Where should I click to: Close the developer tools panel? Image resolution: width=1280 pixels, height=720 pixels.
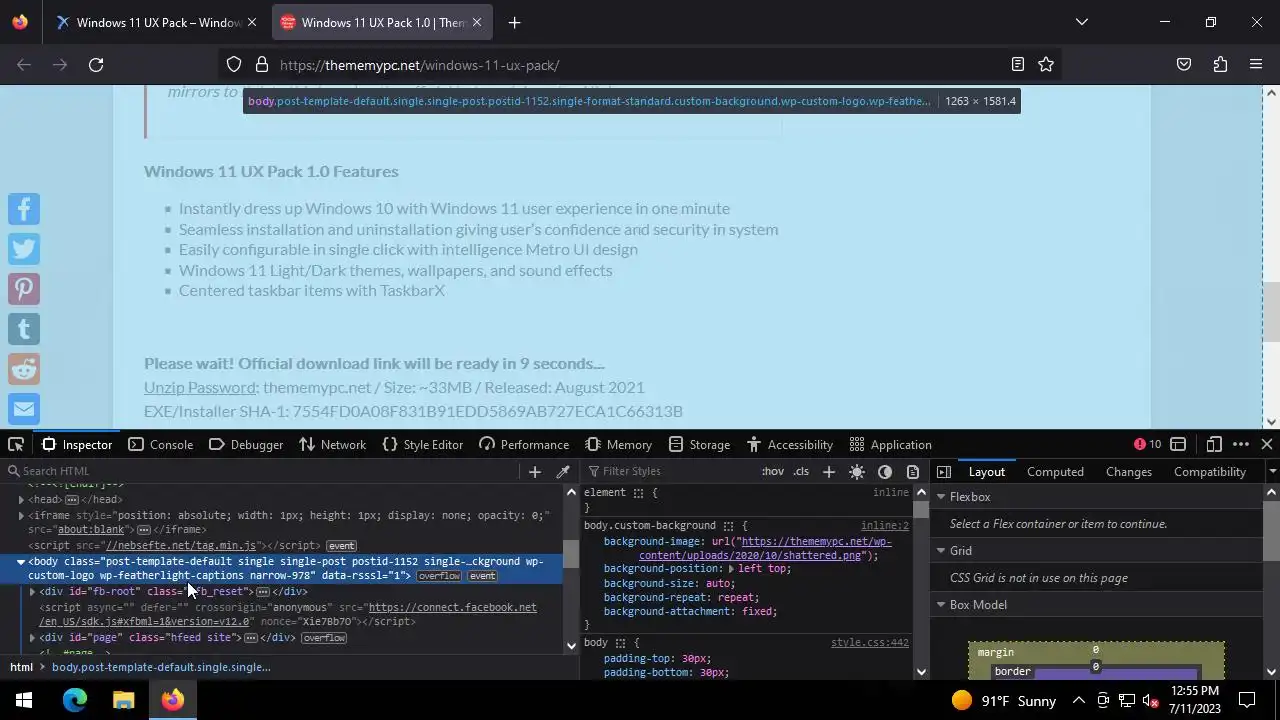(1267, 444)
